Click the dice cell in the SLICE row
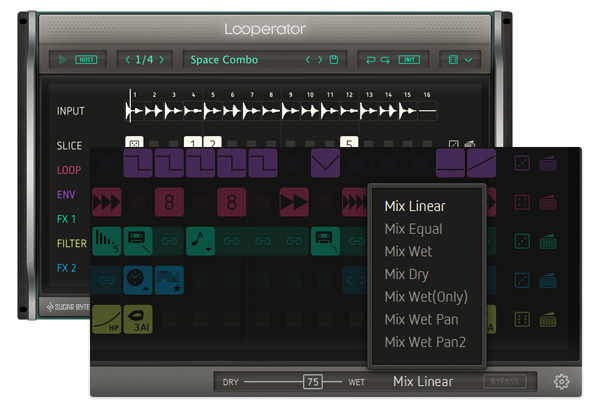The height and width of the screenshot is (400, 600). pyautogui.click(x=134, y=142)
